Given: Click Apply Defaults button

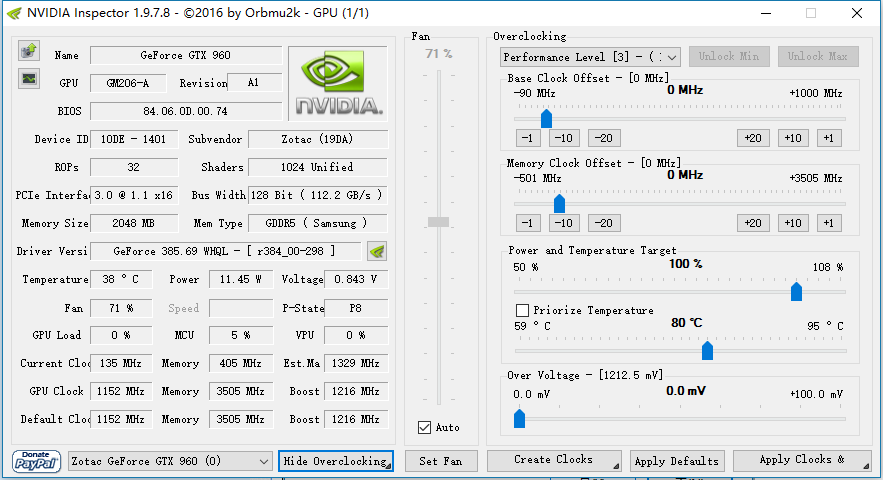Looking at the screenshot, I should [x=677, y=461].
